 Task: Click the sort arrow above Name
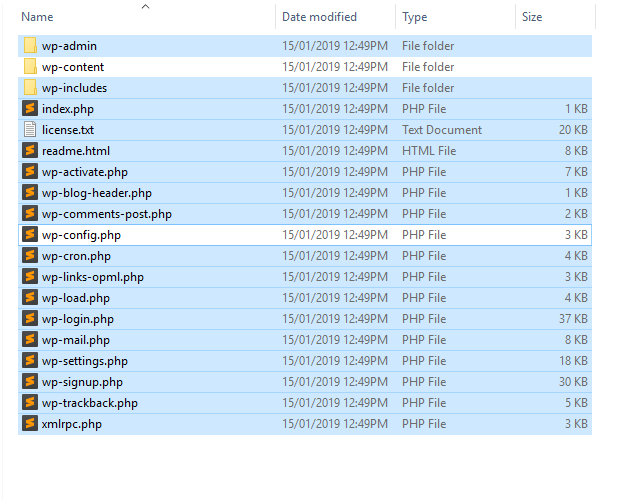[146, 6]
